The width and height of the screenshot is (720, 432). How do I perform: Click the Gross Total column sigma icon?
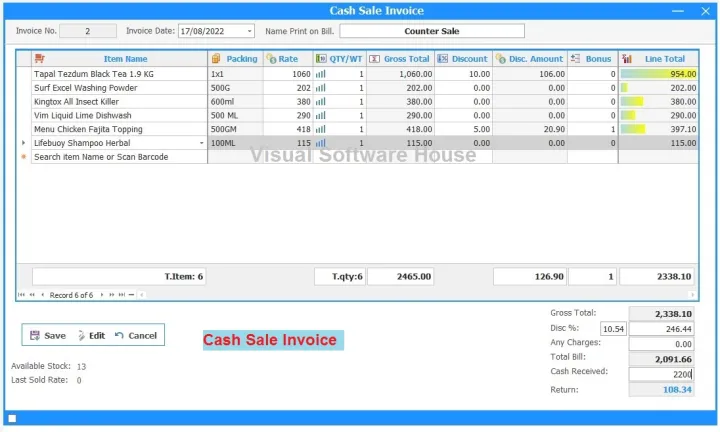[374, 59]
